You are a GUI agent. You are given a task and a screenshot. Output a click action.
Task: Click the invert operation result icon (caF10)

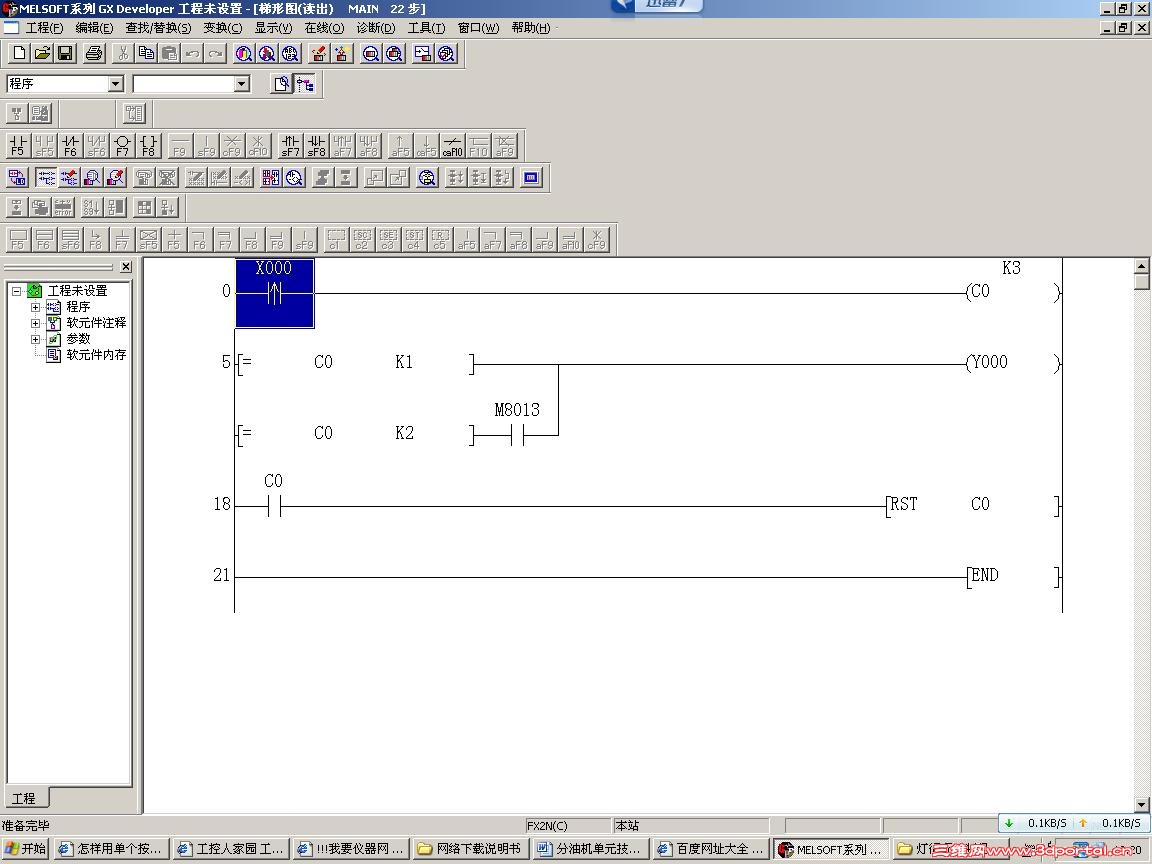(x=453, y=145)
